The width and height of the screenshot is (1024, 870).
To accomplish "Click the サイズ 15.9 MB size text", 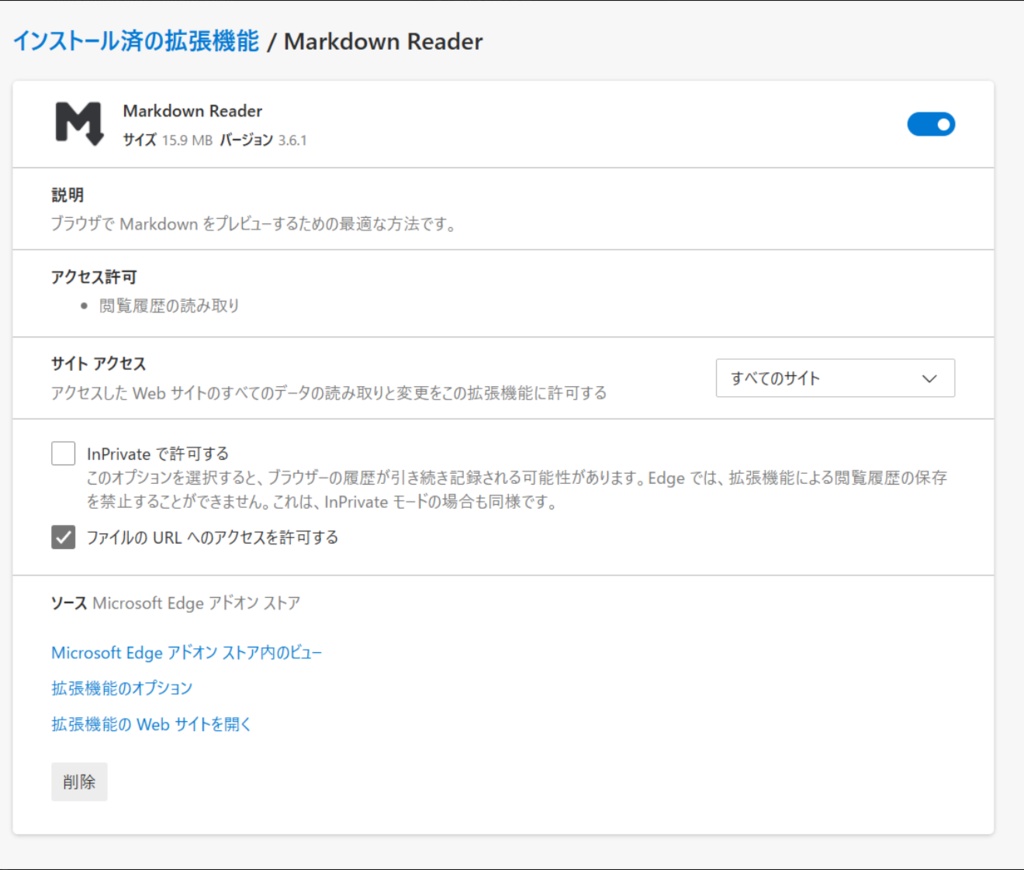I will point(168,140).
